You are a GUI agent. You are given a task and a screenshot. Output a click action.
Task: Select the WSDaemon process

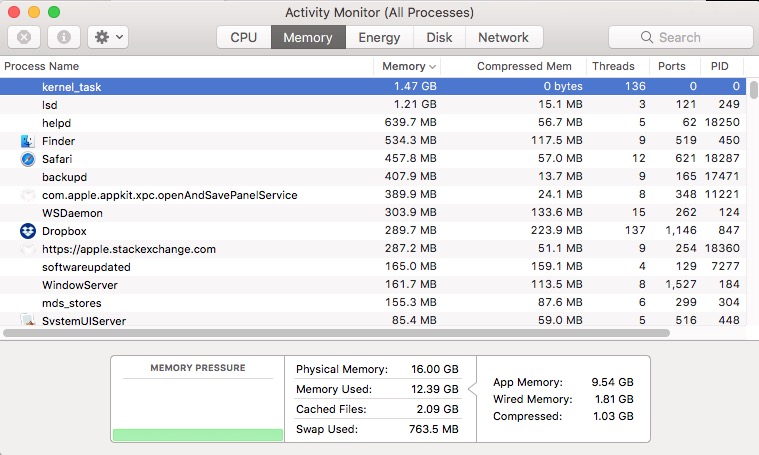72,213
